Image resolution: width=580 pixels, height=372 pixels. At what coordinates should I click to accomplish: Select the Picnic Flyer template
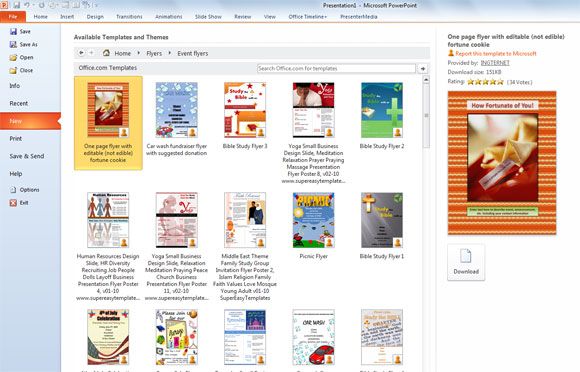coord(313,220)
